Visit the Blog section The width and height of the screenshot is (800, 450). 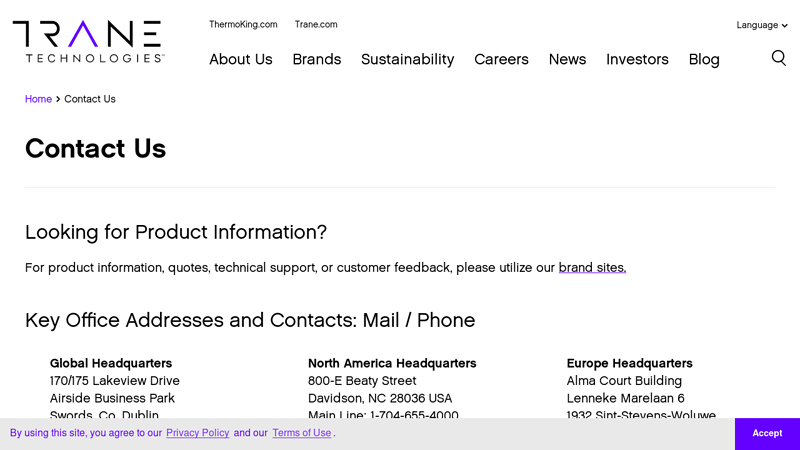(704, 59)
